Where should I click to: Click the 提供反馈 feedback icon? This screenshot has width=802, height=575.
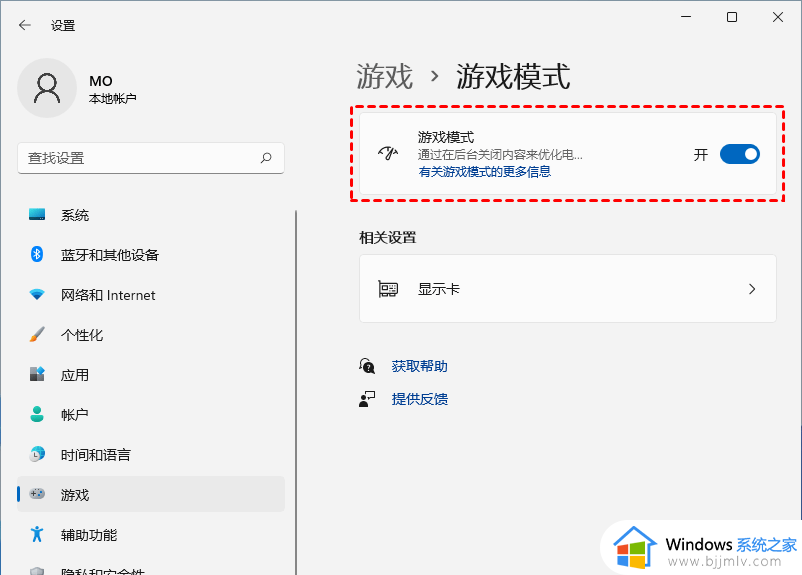pos(367,399)
